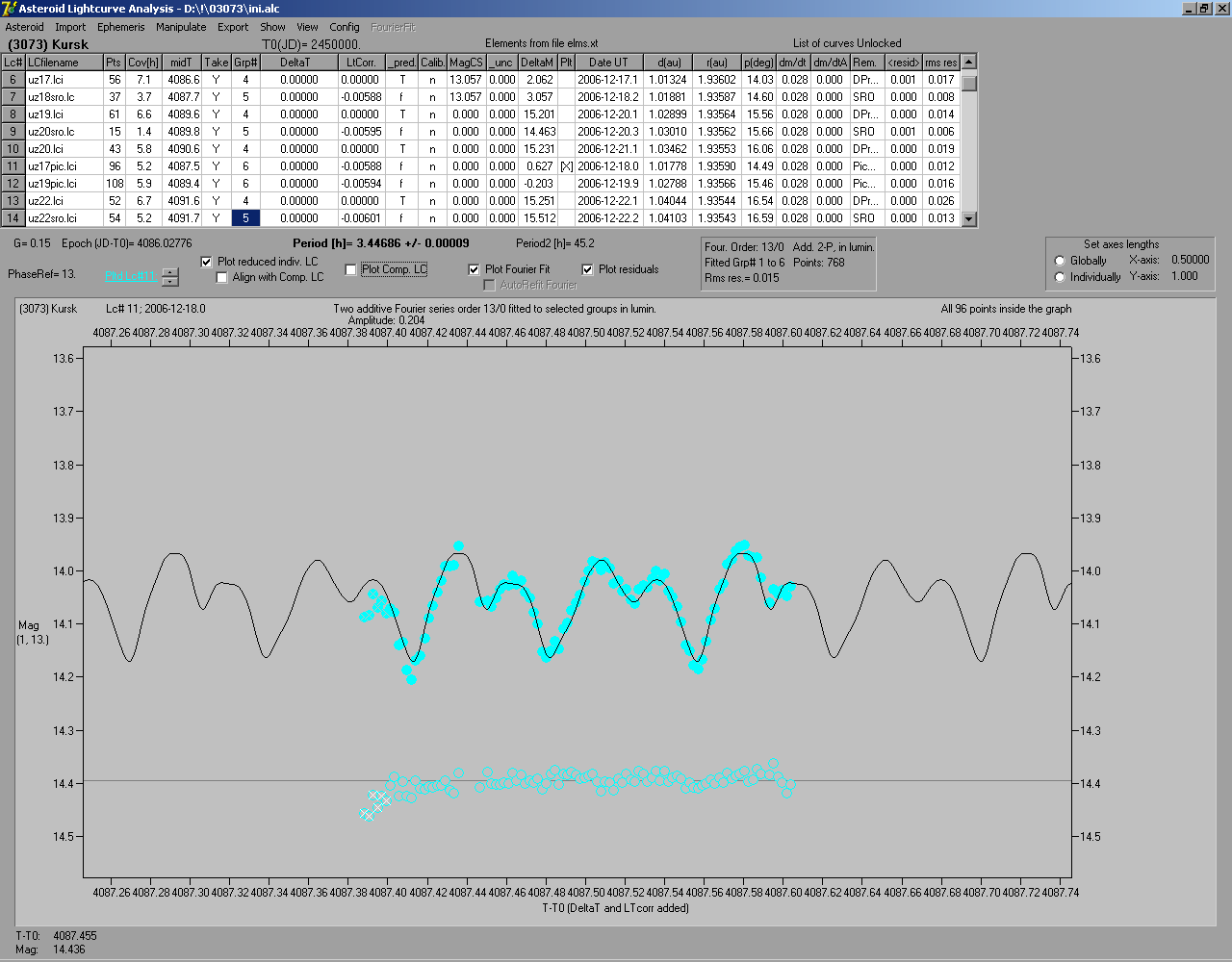Open the View menu
The height and width of the screenshot is (962, 1232).
coord(307,27)
